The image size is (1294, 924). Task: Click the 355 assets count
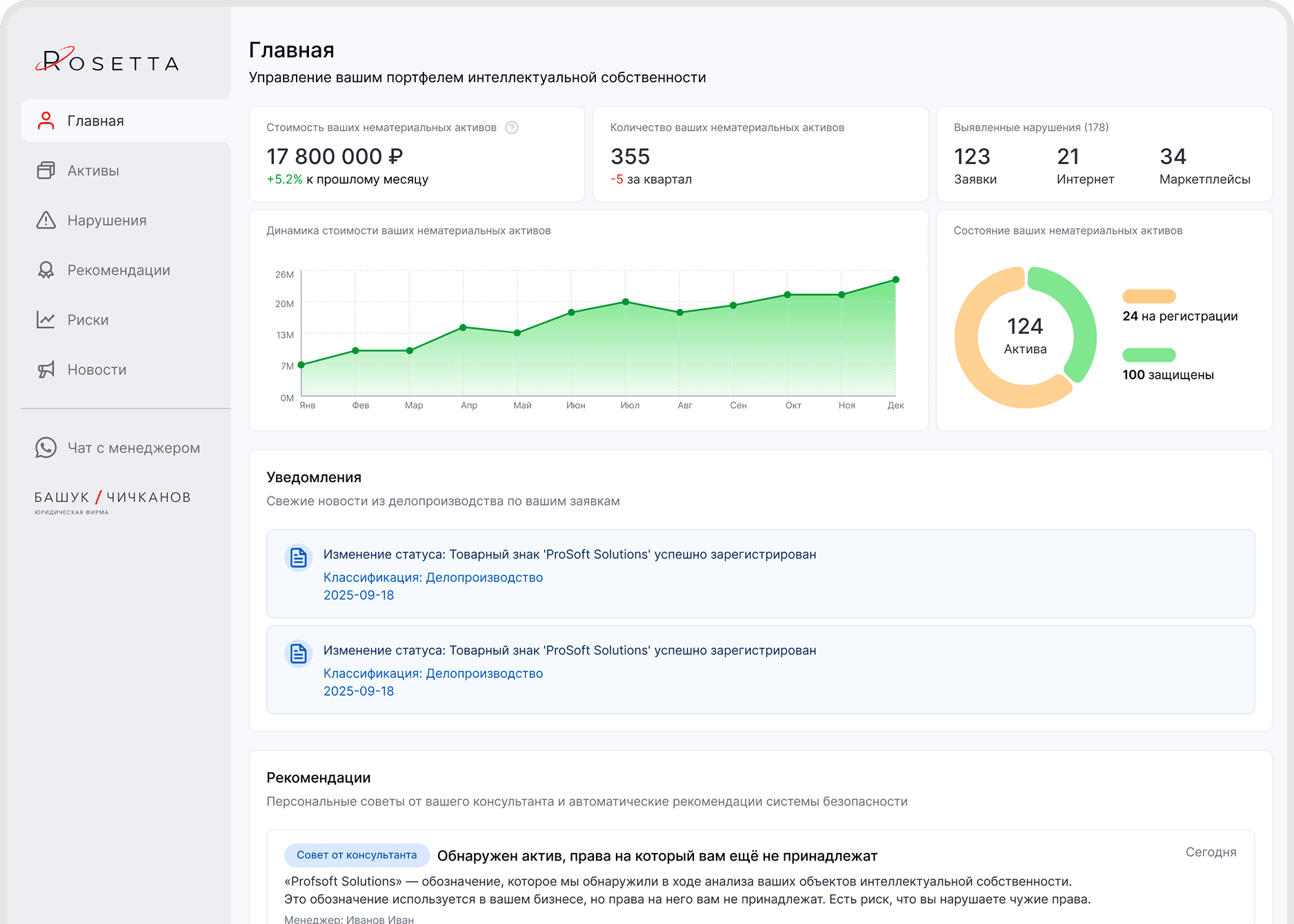[x=630, y=157]
